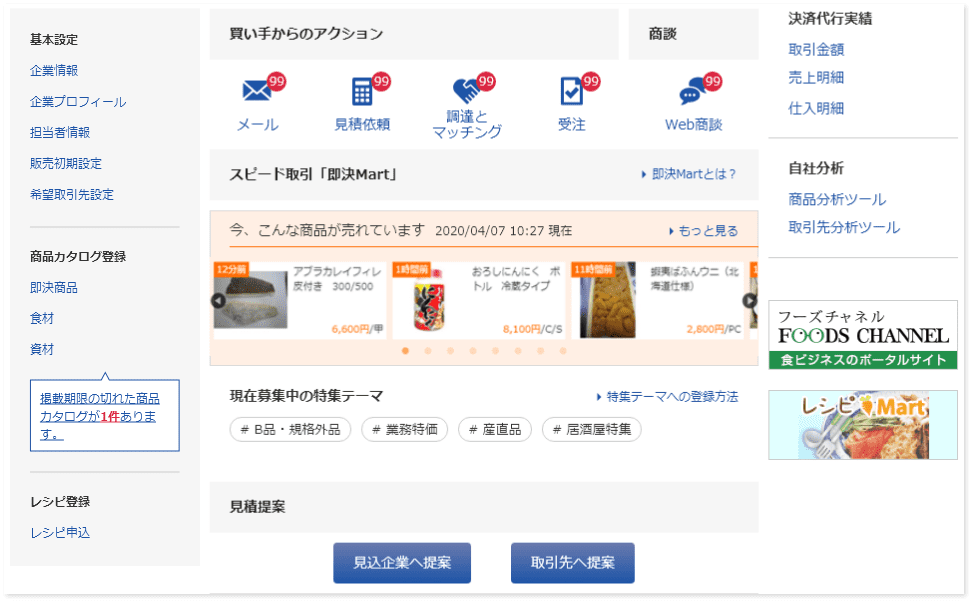Open the FOODS CHANNEL banner
This screenshot has width=972, height=602.
point(862,335)
